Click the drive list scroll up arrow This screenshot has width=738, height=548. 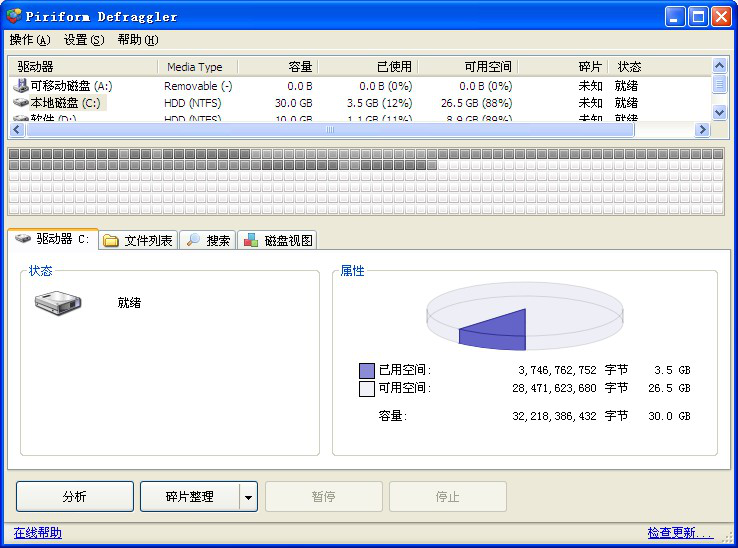tap(719, 65)
